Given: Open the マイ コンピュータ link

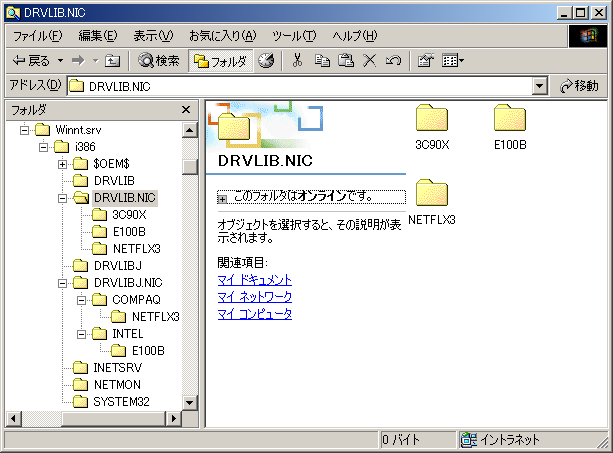Looking at the screenshot, I should [255, 314].
